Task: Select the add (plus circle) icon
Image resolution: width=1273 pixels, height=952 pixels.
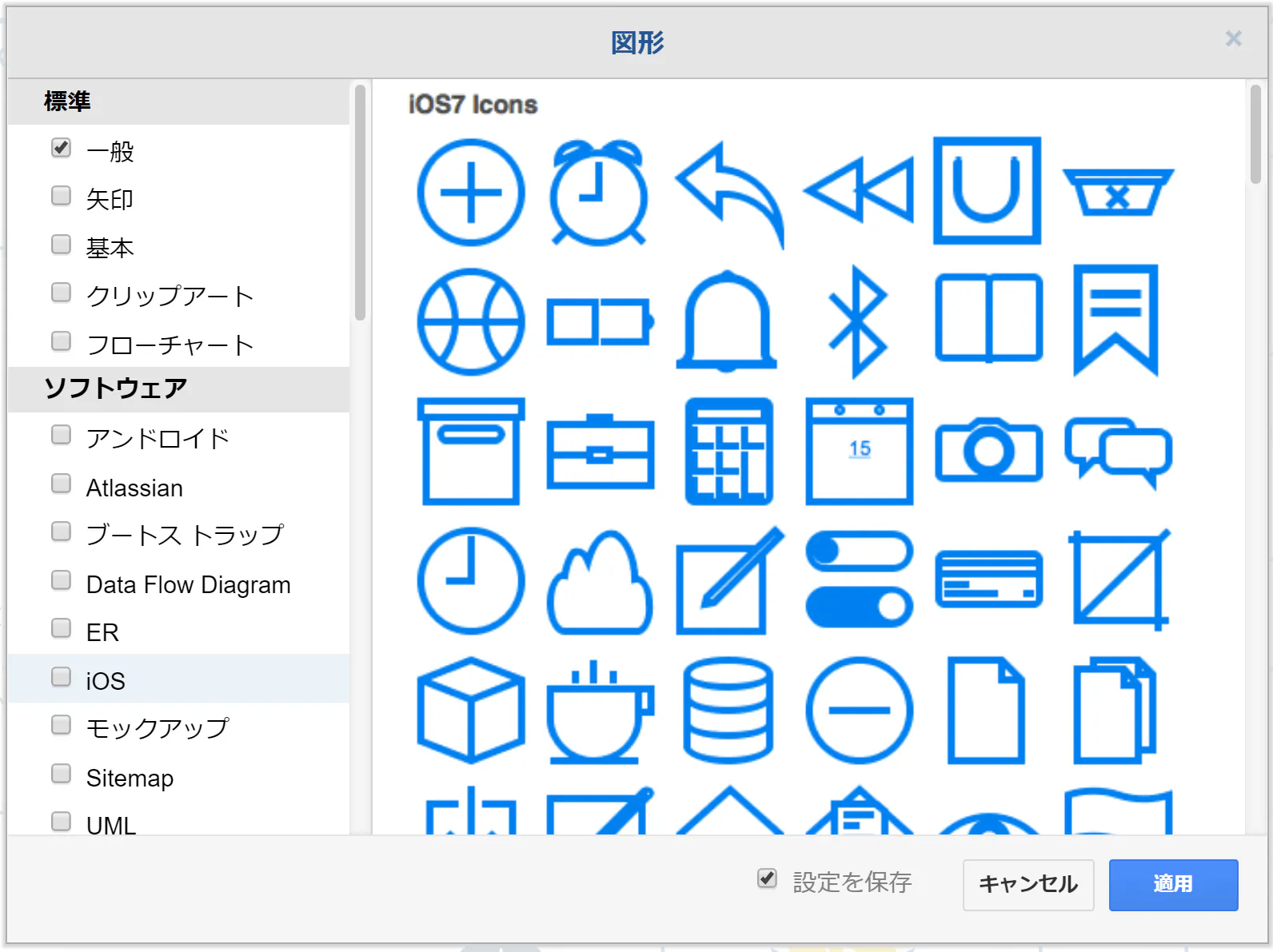Action: 471,193
